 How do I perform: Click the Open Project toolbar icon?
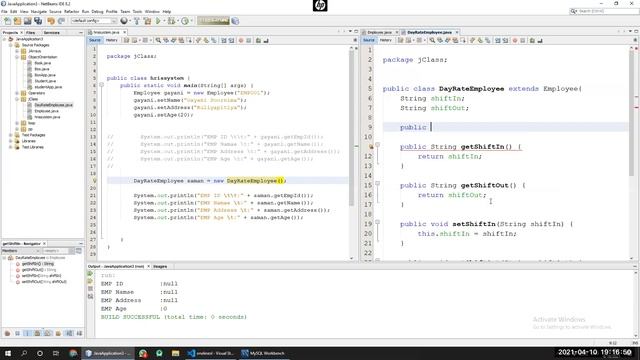[x=27, y=21]
